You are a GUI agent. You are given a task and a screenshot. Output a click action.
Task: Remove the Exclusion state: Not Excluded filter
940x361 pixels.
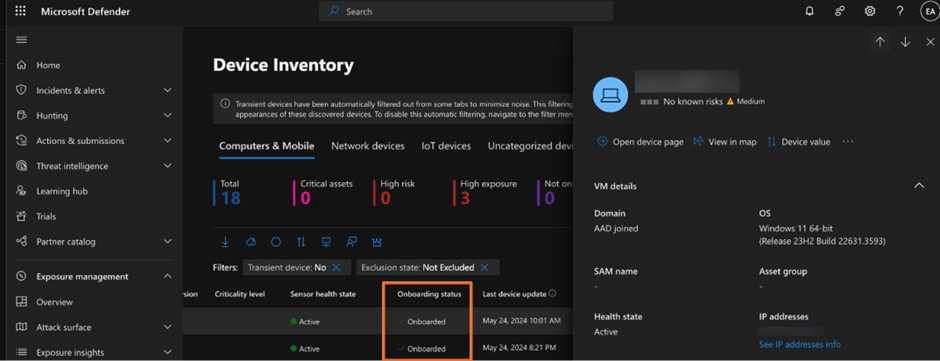[x=484, y=267]
